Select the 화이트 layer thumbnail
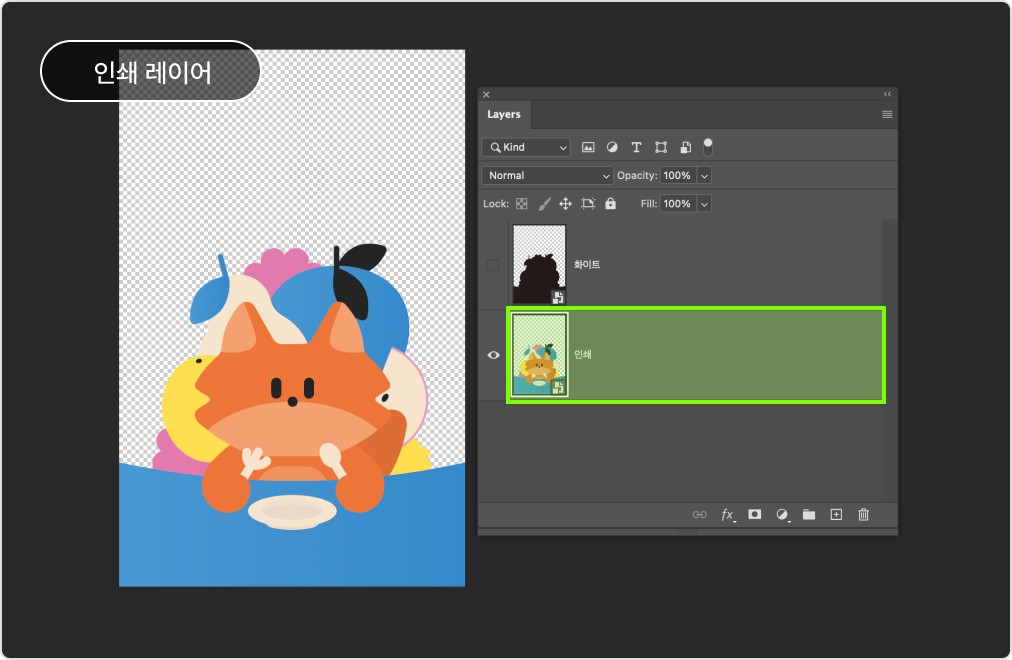This screenshot has height=660, width=1012. tap(539, 264)
